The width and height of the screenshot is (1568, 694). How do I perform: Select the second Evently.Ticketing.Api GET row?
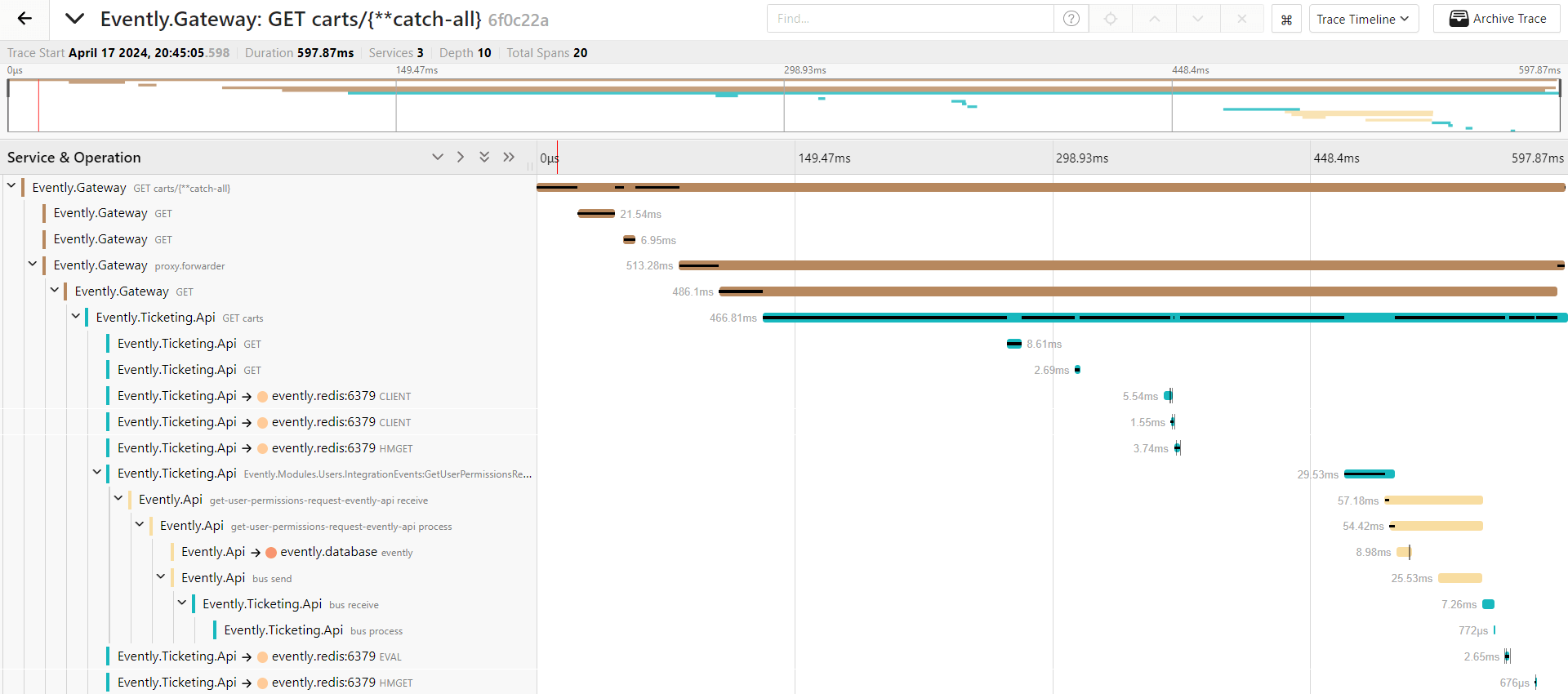322,370
